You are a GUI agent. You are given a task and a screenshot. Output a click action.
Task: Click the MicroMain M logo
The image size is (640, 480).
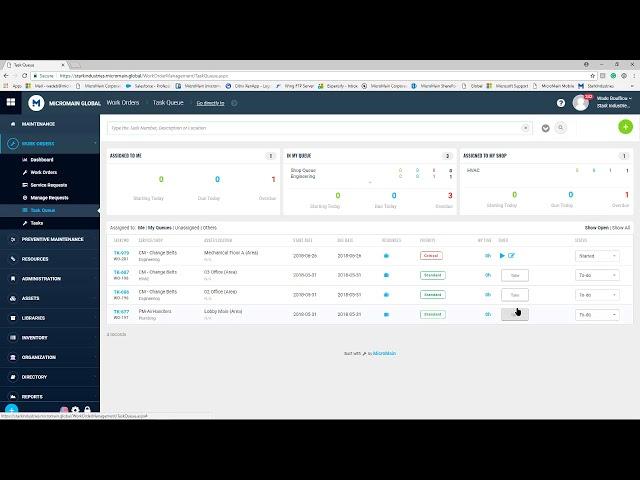[36, 103]
